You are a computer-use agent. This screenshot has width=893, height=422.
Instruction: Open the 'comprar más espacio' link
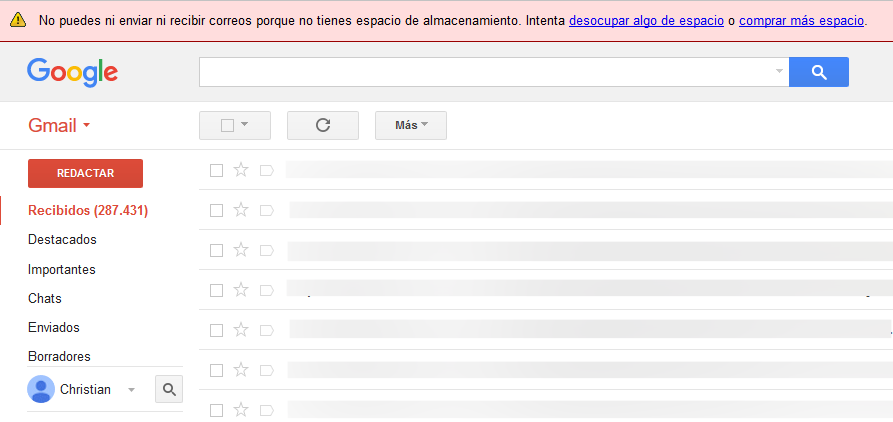(x=801, y=21)
